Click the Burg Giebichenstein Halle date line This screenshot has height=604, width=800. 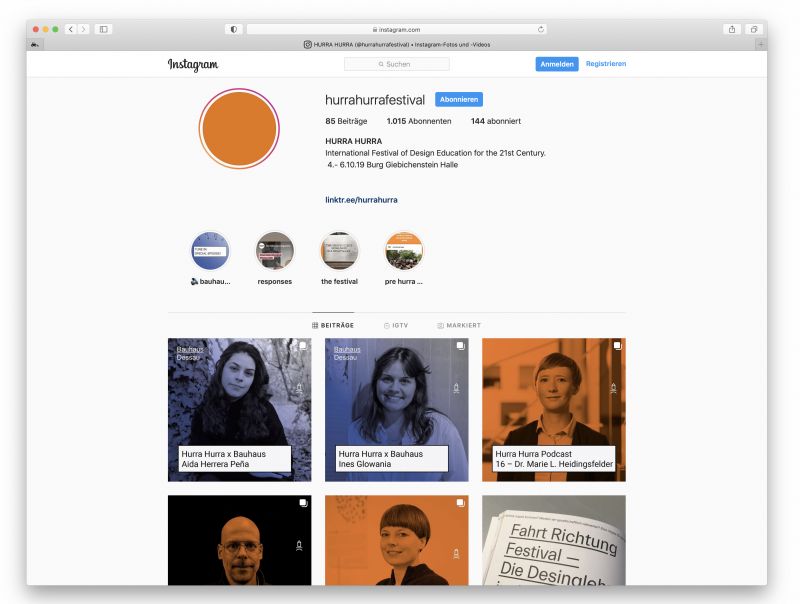click(392, 165)
